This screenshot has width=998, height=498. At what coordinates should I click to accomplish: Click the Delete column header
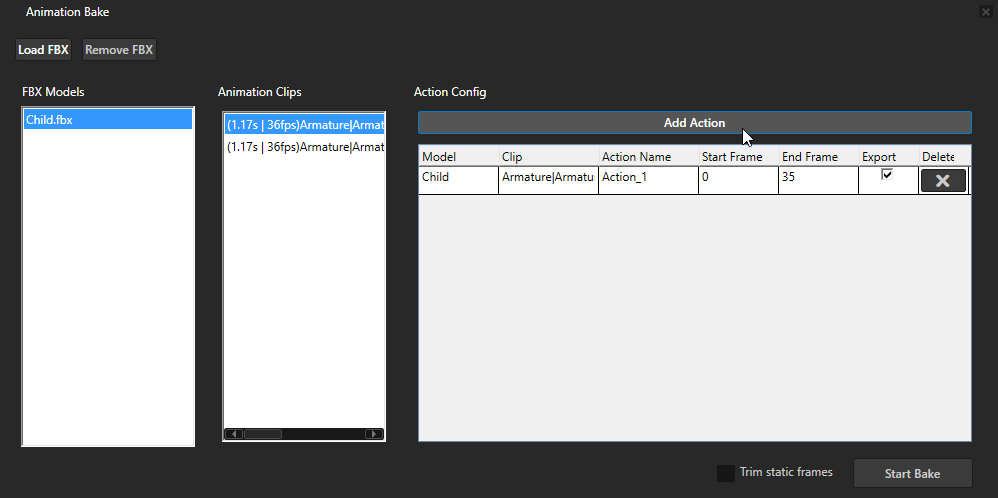(x=945, y=157)
